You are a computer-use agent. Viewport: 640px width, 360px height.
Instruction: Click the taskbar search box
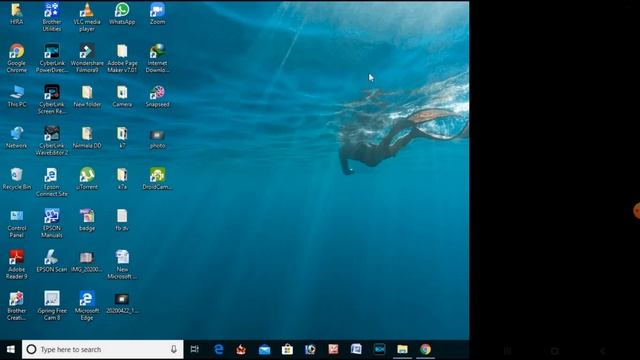point(103,349)
